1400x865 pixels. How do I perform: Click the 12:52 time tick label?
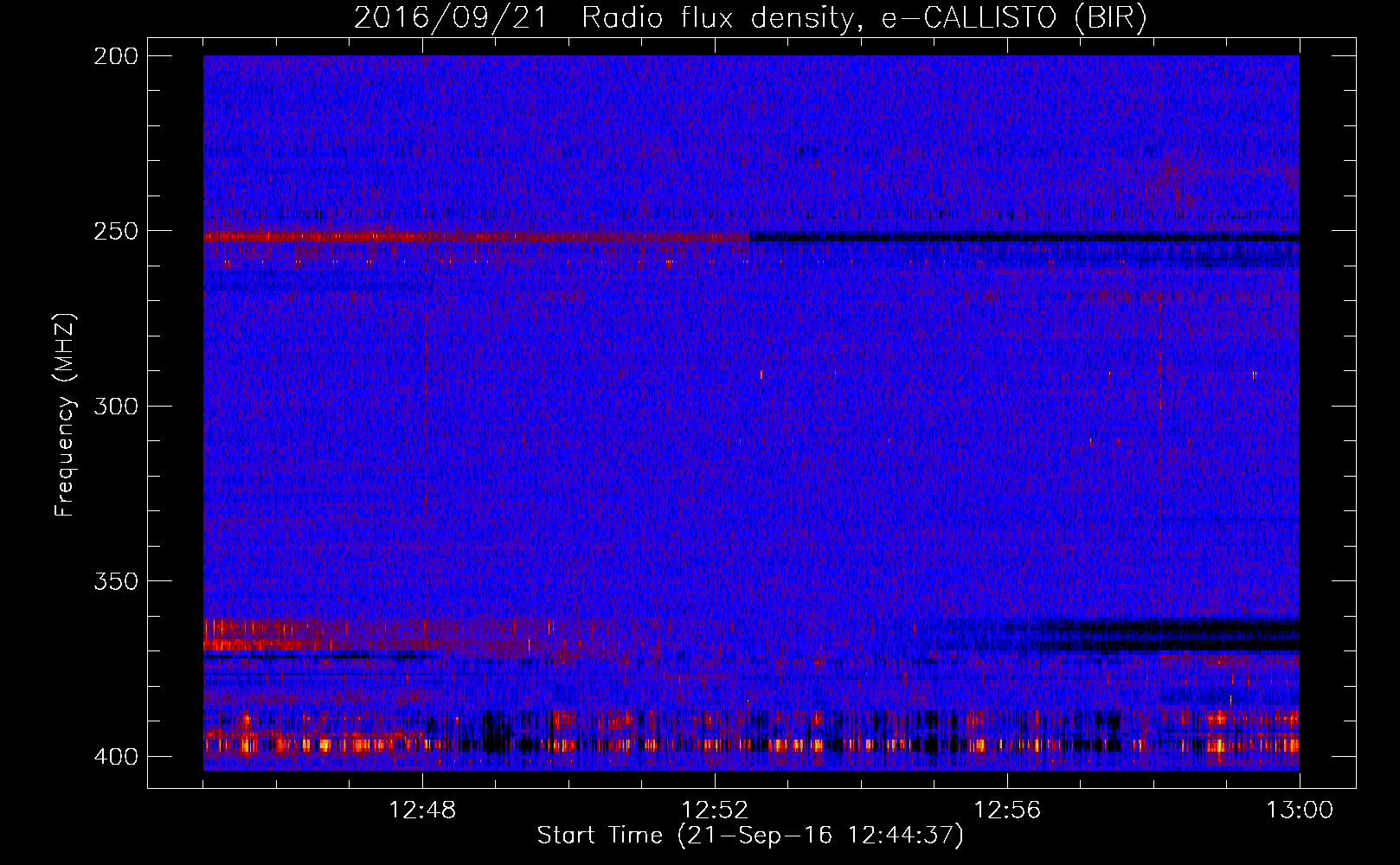click(715, 811)
